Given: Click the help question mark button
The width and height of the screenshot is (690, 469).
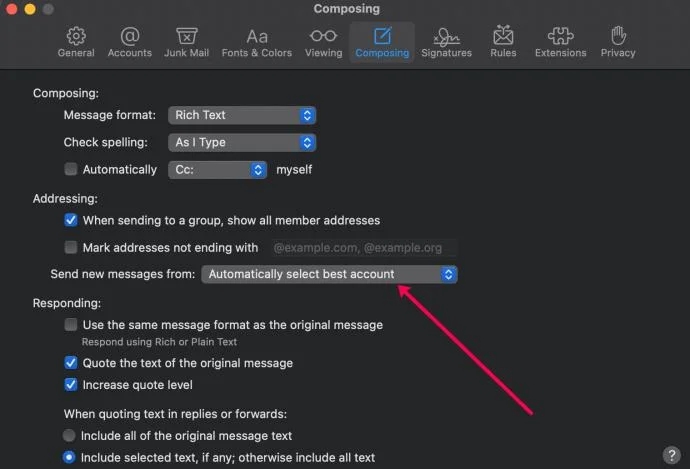Looking at the screenshot, I should point(672,455).
